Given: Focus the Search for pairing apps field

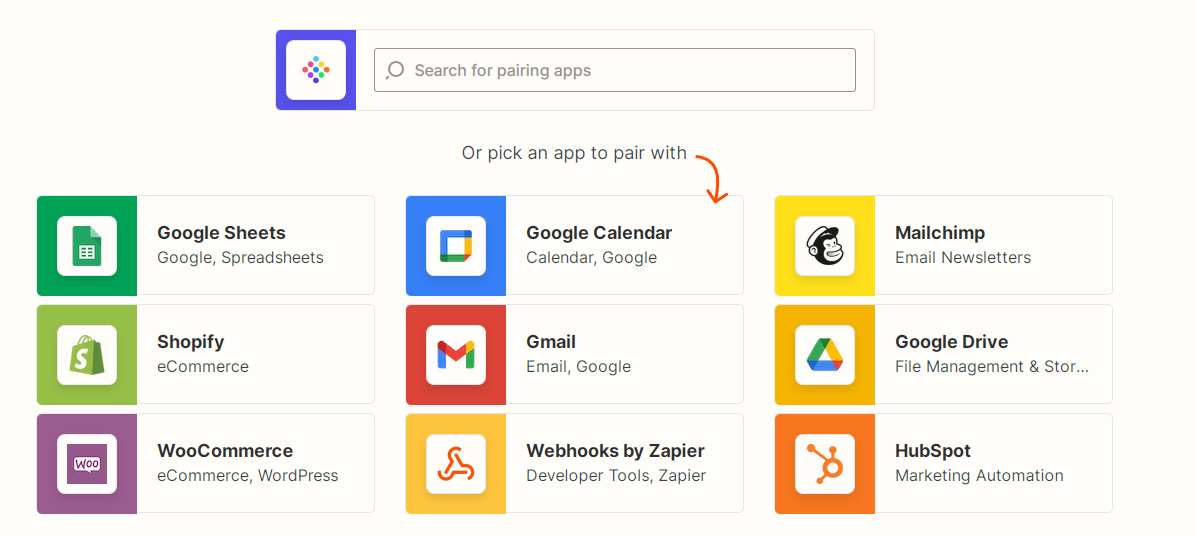Looking at the screenshot, I should coord(615,70).
